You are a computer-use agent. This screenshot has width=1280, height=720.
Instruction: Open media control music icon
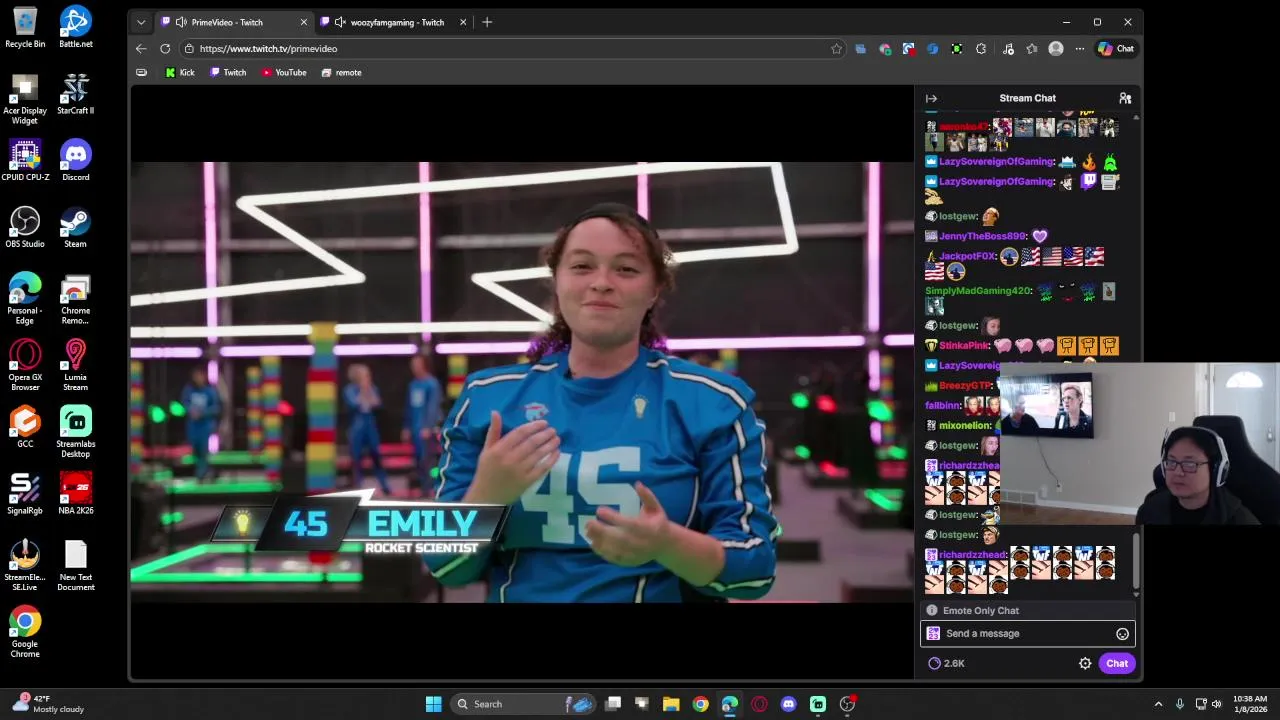[1008, 48]
